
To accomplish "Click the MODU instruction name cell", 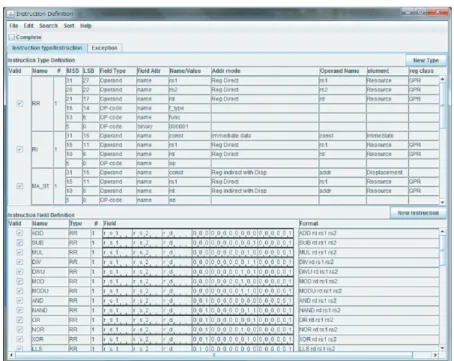I will (x=50, y=291).
